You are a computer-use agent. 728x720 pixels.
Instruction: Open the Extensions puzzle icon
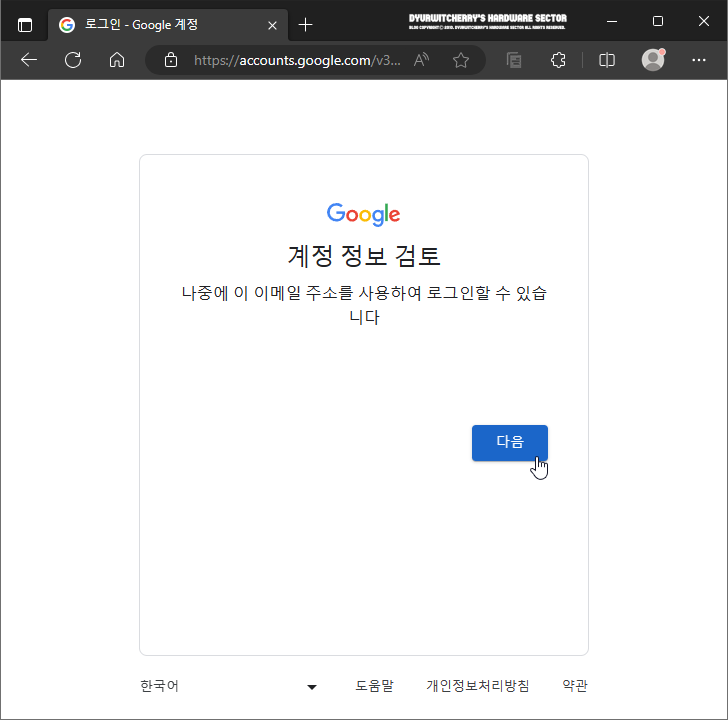(x=558, y=60)
